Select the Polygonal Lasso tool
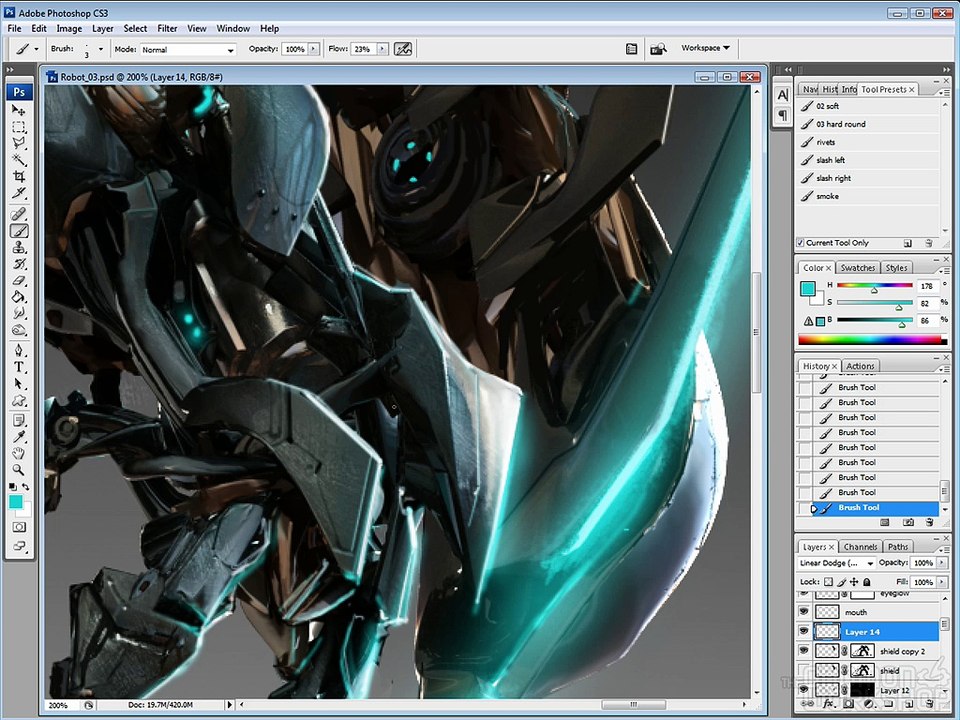Image resolution: width=960 pixels, height=720 pixels. click(x=19, y=143)
